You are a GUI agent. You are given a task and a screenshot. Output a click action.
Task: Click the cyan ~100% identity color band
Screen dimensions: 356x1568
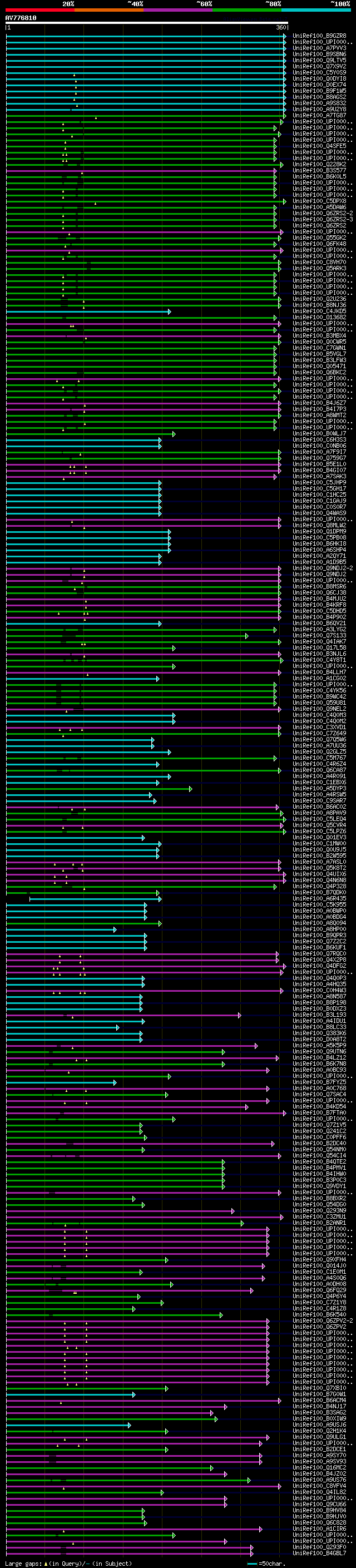click(316, 10)
